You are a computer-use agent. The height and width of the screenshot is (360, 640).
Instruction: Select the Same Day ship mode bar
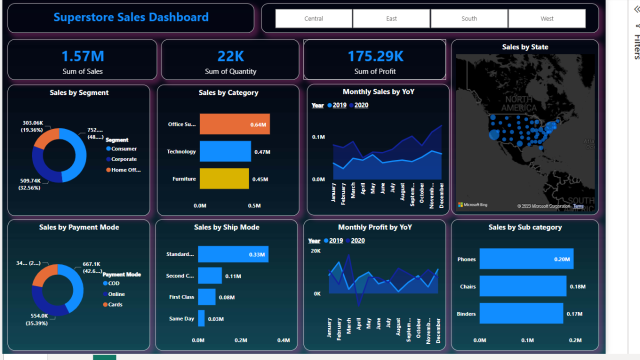coord(201,318)
